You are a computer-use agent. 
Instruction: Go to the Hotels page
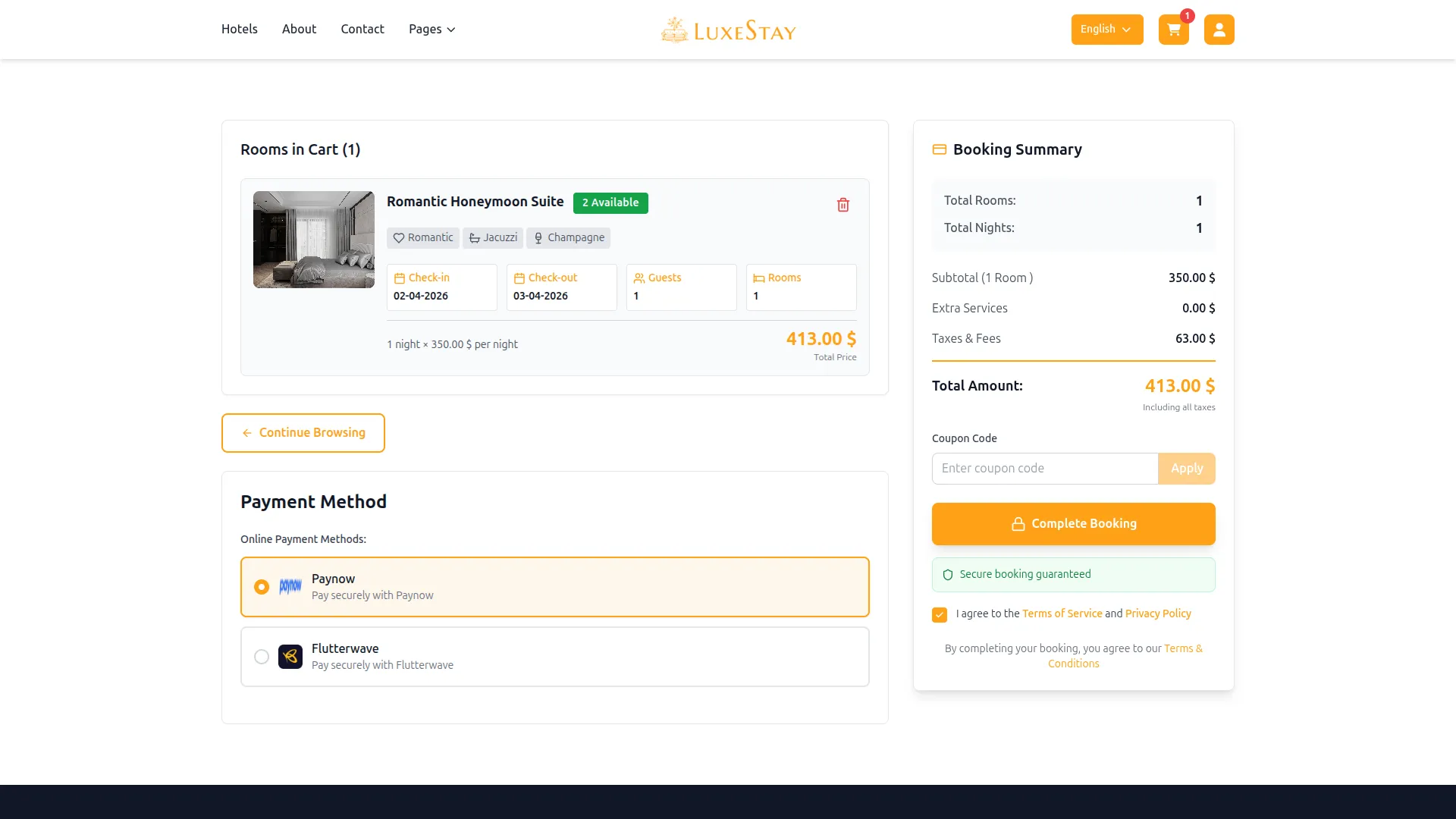(x=240, y=29)
